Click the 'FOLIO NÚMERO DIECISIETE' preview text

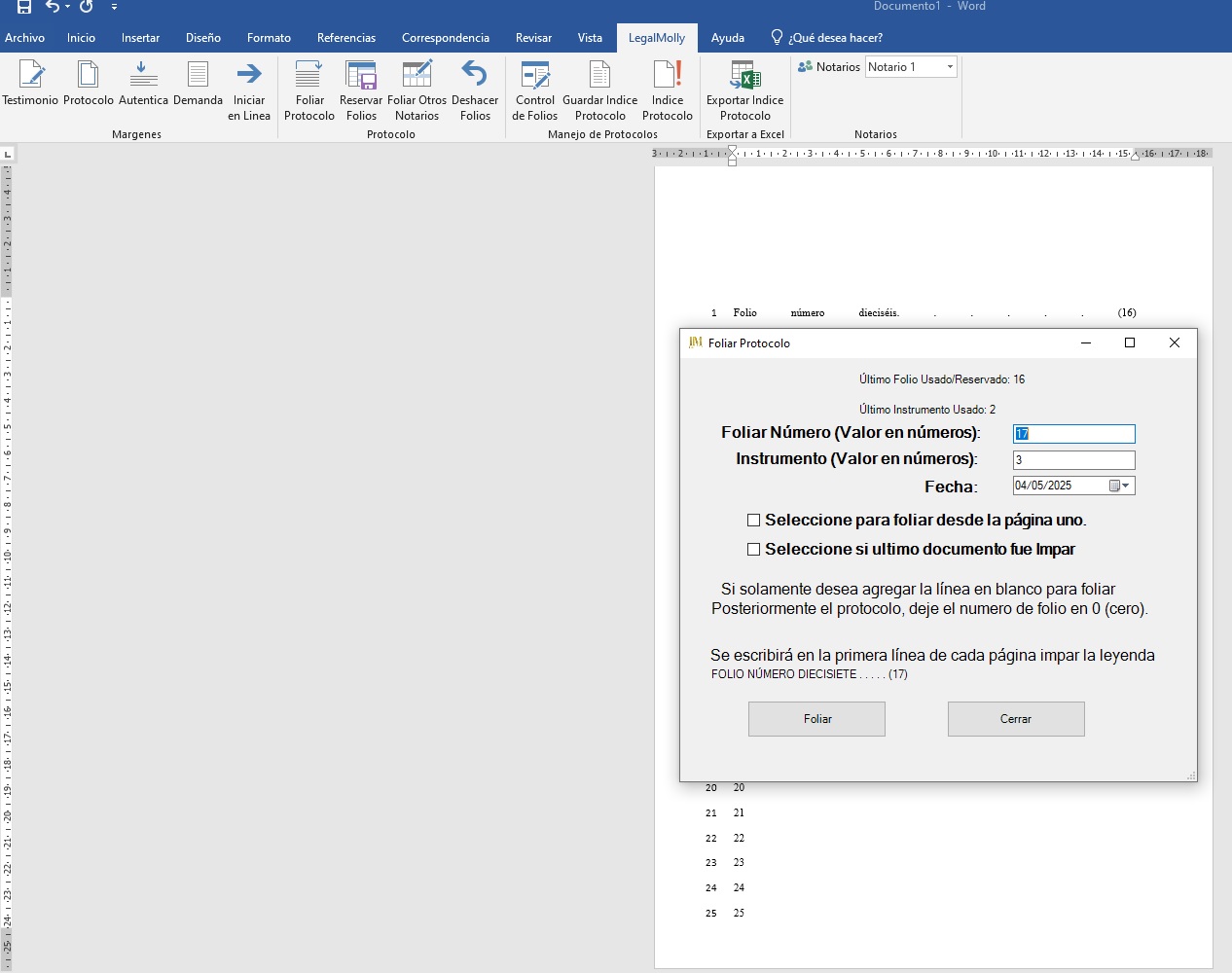pos(809,674)
